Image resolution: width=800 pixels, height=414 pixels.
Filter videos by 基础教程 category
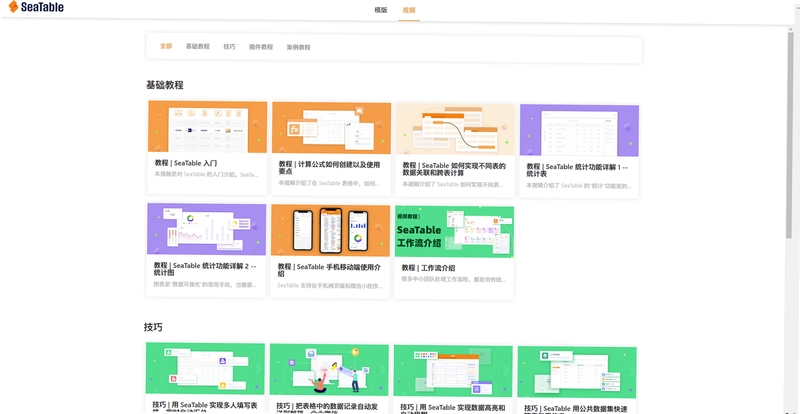tap(197, 46)
